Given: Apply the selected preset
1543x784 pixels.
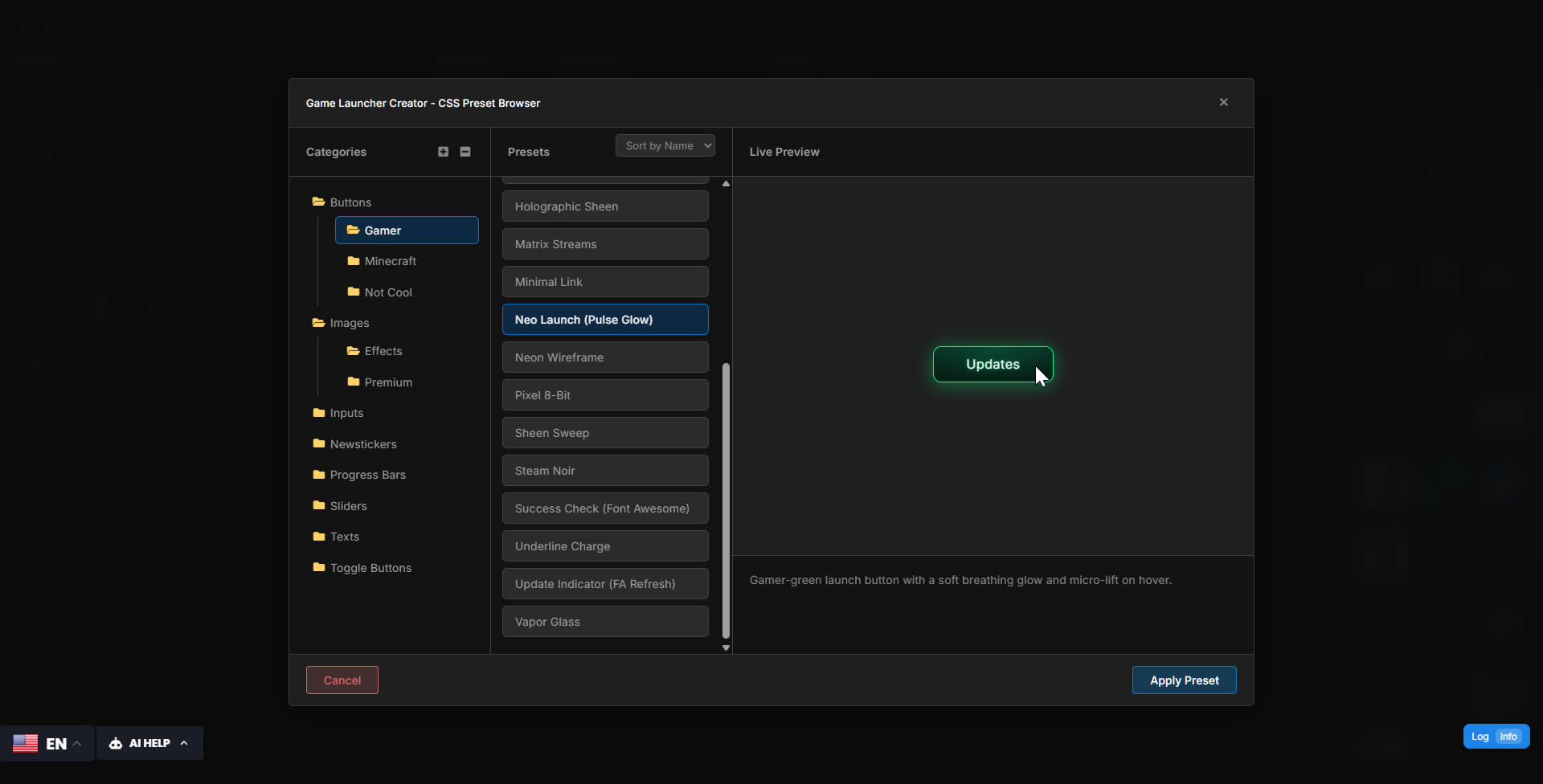Looking at the screenshot, I should tap(1185, 680).
